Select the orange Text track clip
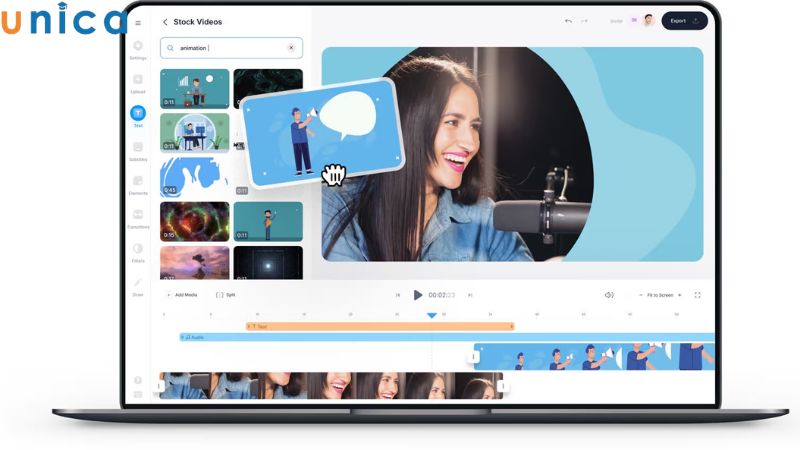 (380, 326)
